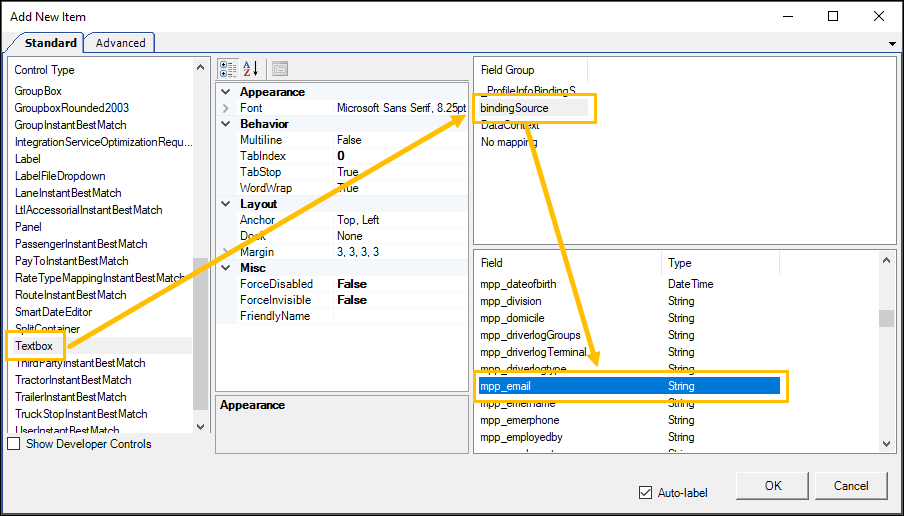Select mpp_driverlogGroups field row
The height and width of the screenshot is (516, 904).
pyautogui.click(x=629, y=335)
